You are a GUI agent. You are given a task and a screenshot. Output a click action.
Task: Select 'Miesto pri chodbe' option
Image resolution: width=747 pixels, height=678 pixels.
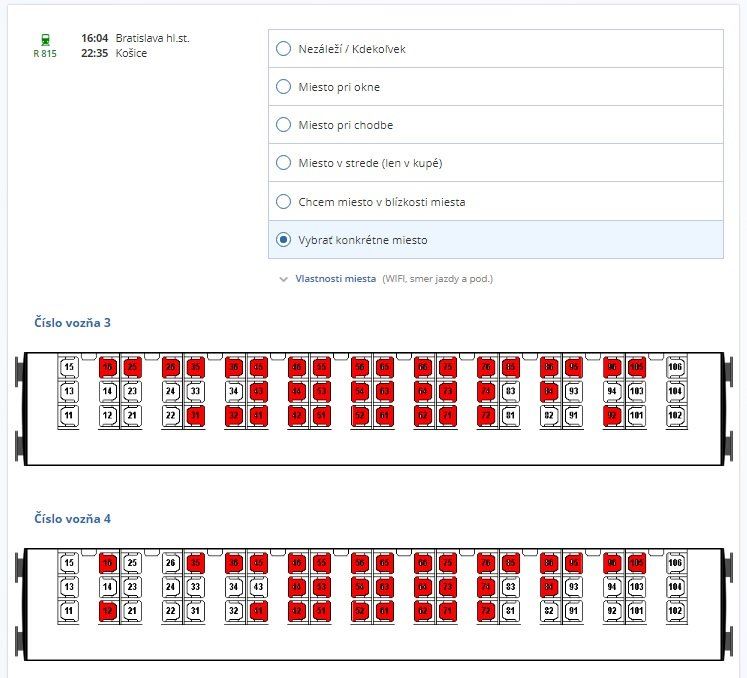(x=283, y=125)
